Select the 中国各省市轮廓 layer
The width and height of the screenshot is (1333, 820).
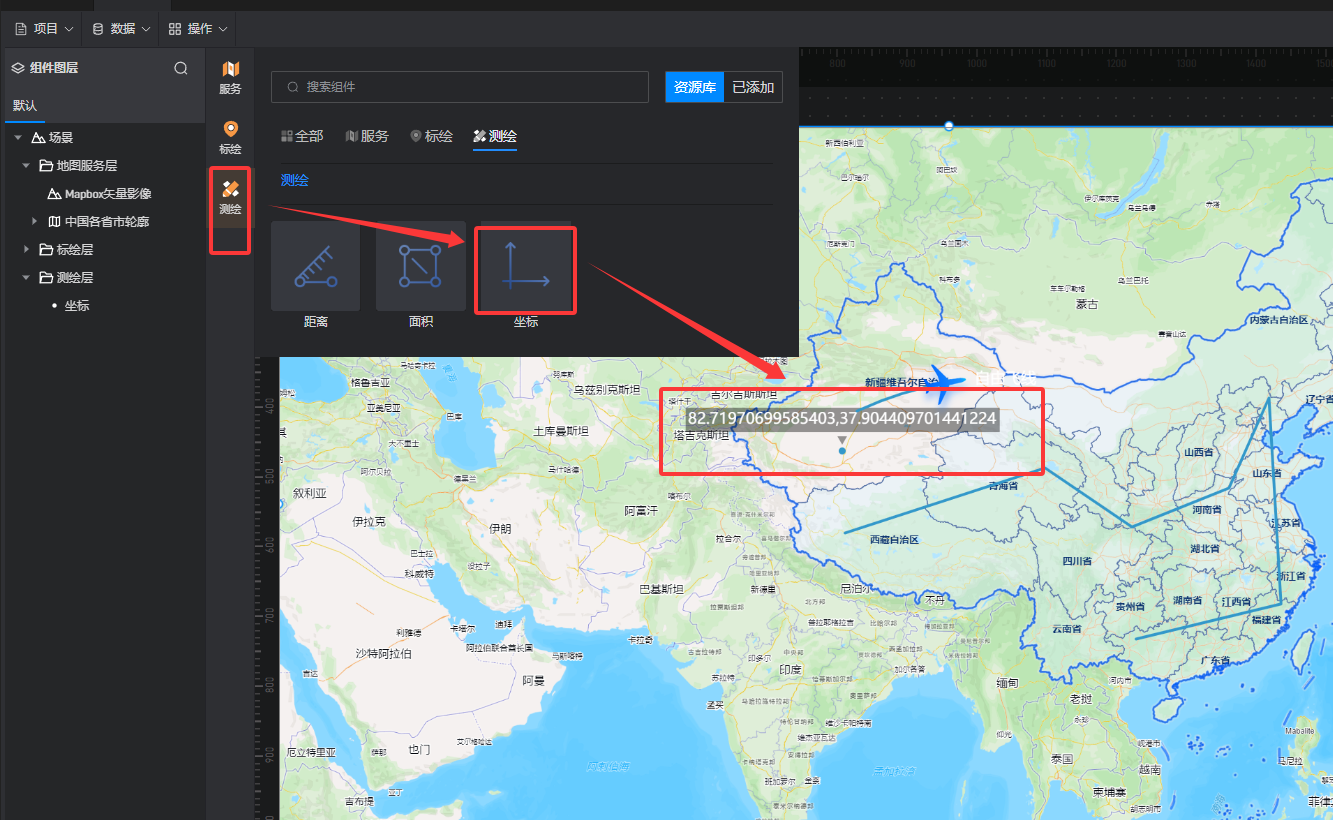(x=107, y=221)
